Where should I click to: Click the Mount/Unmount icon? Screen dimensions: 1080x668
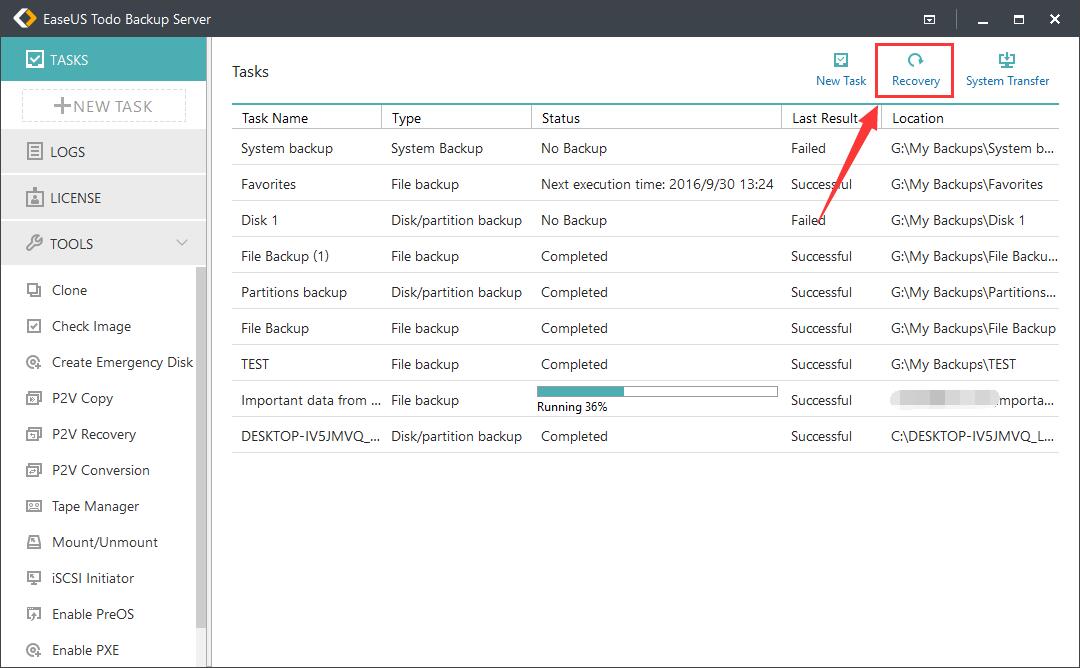(34, 542)
